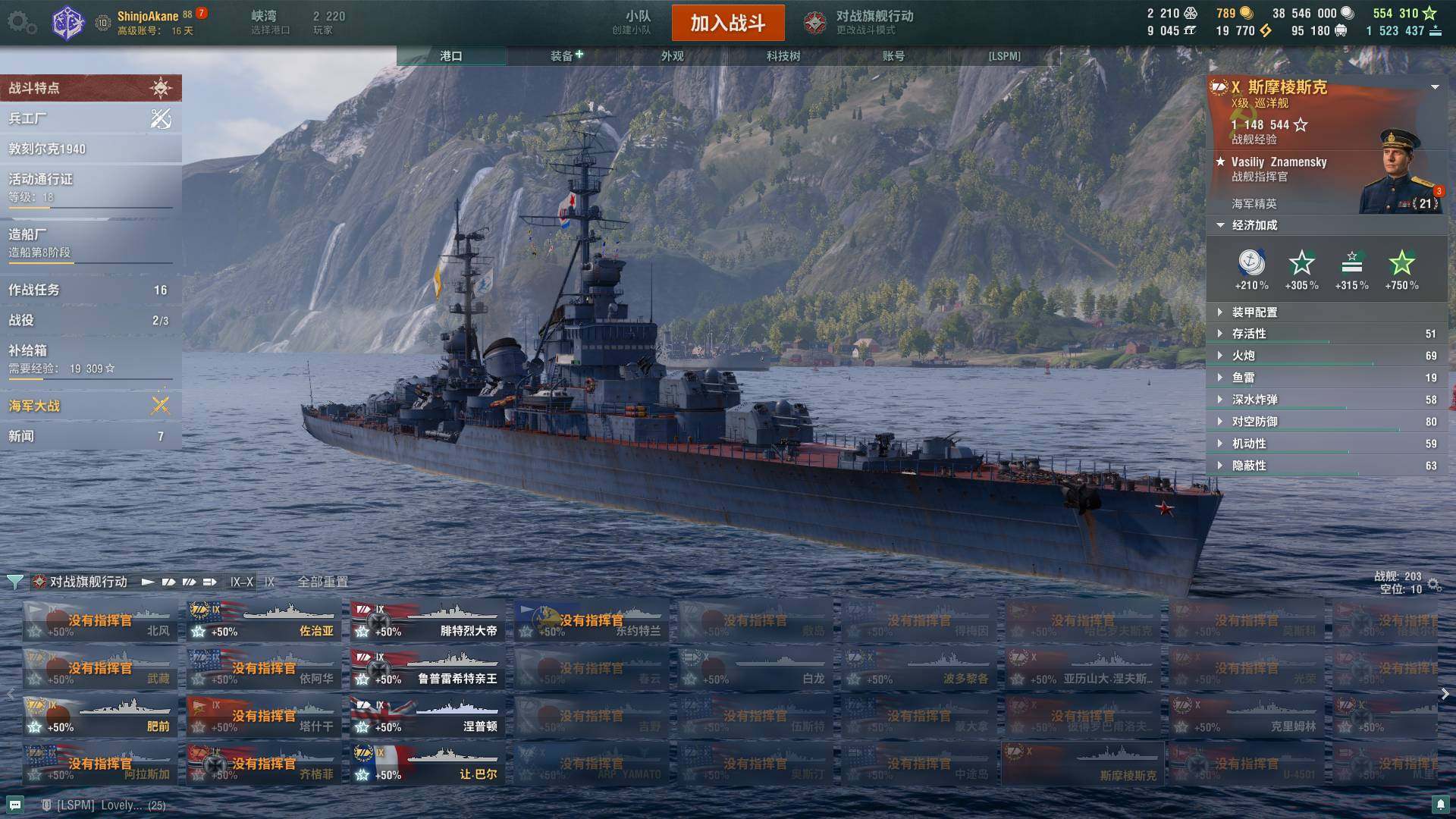Image resolution: width=1456 pixels, height=819 pixels.
Task: Open the notifications bell
Action: tap(1440, 804)
